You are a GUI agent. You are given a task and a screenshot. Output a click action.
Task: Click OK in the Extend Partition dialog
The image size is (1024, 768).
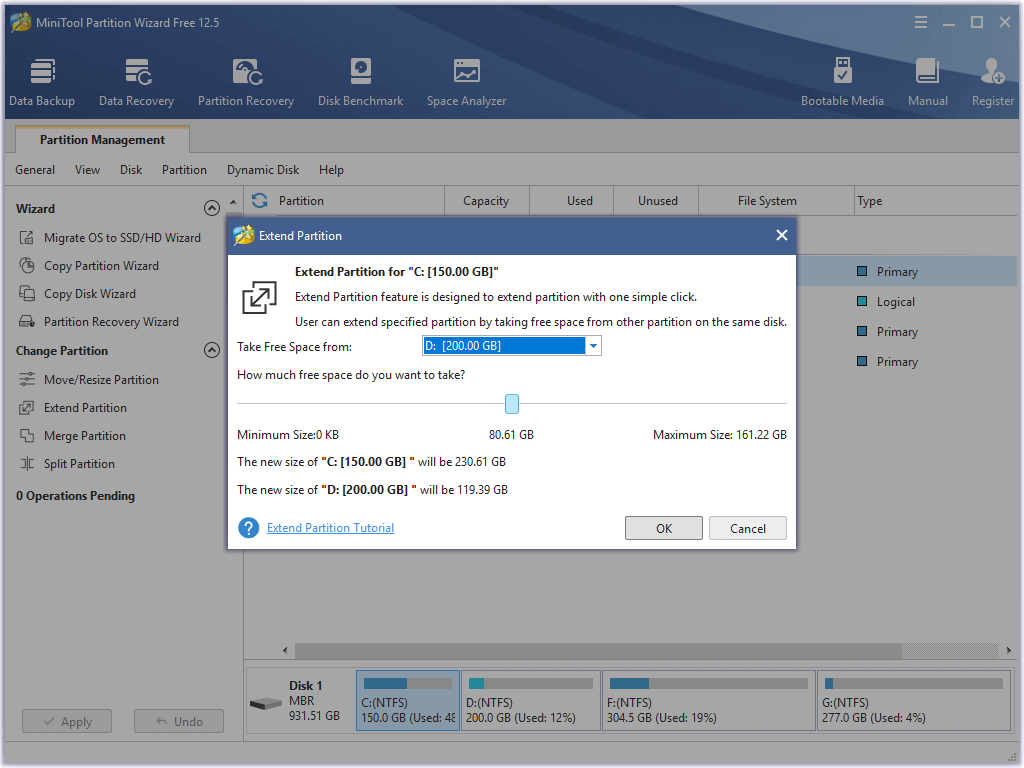[663, 528]
